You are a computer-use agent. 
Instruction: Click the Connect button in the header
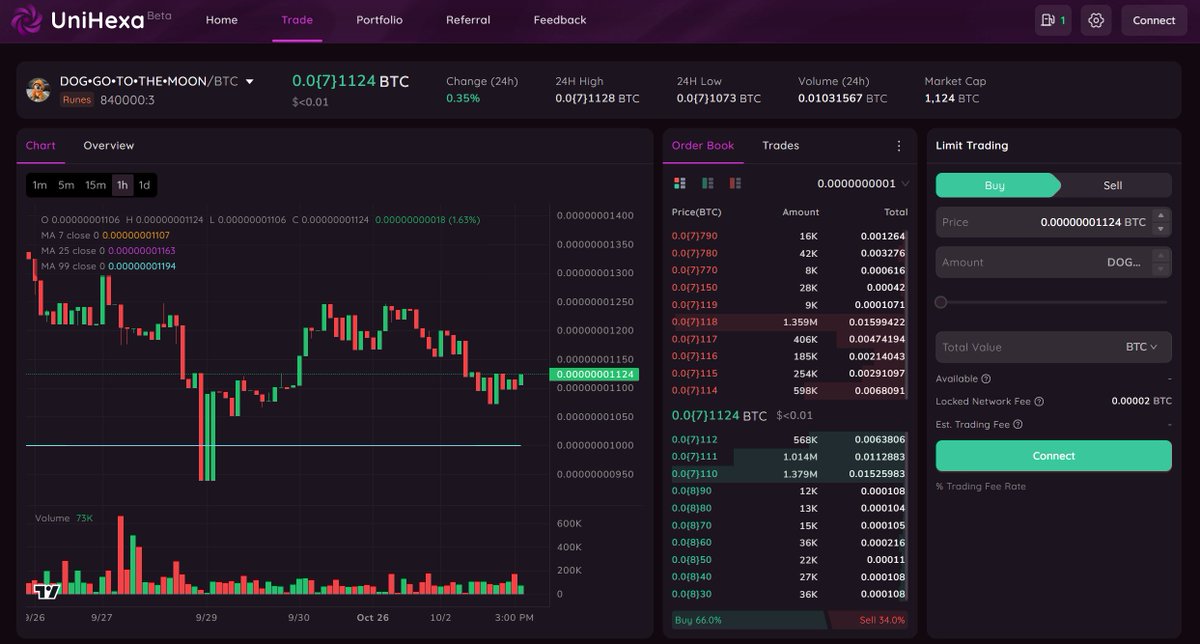1154,20
